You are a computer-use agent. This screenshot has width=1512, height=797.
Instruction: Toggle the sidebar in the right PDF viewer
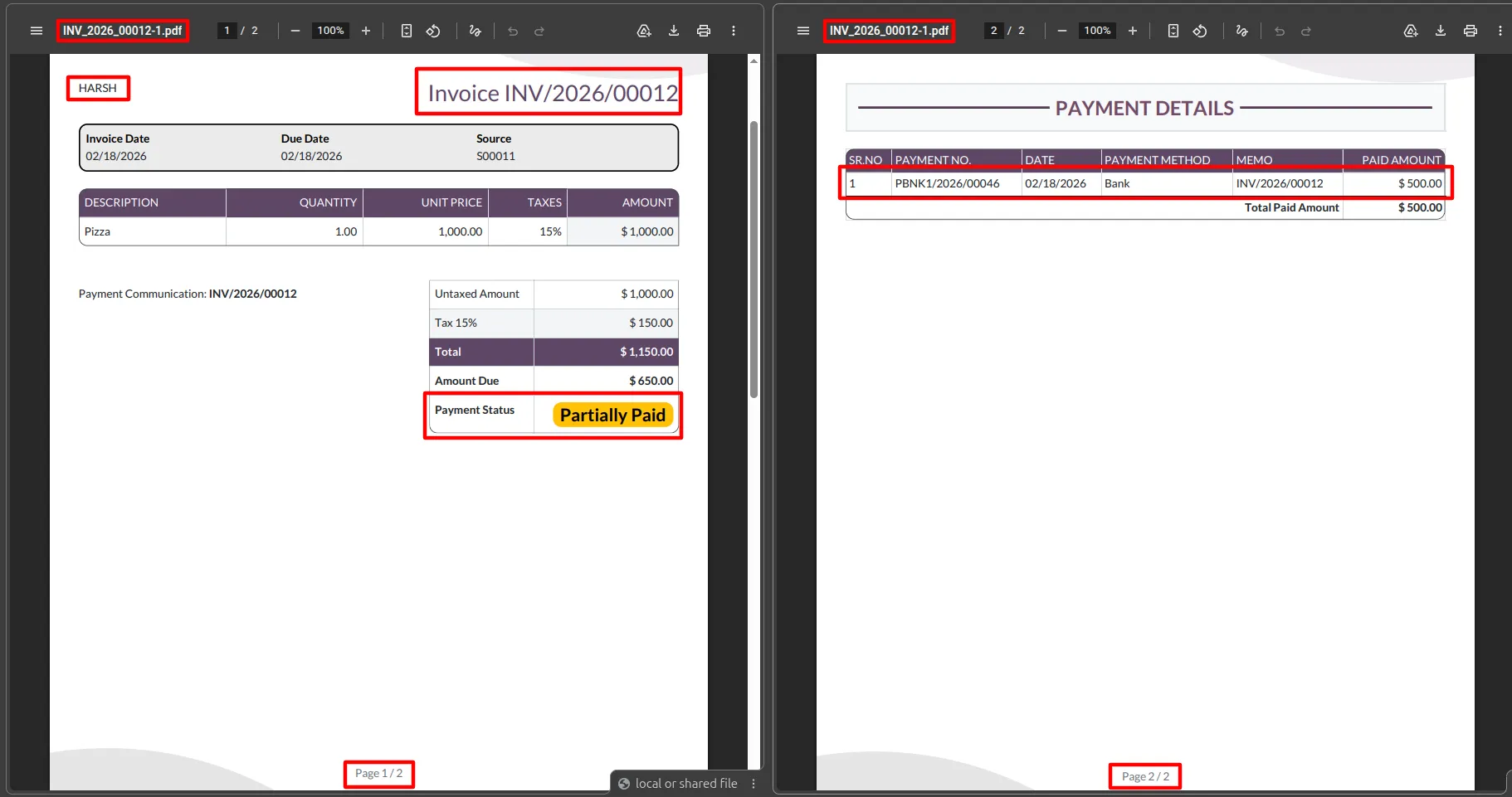point(803,31)
